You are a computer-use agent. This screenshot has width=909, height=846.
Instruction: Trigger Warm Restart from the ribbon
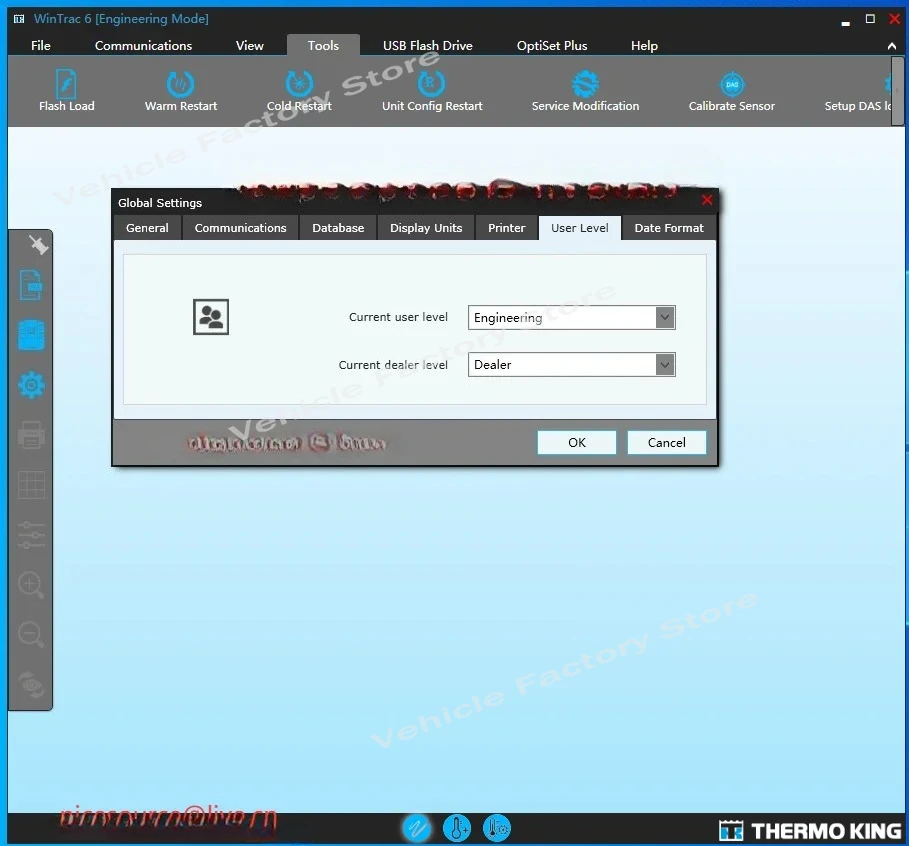[x=181, y=90]
